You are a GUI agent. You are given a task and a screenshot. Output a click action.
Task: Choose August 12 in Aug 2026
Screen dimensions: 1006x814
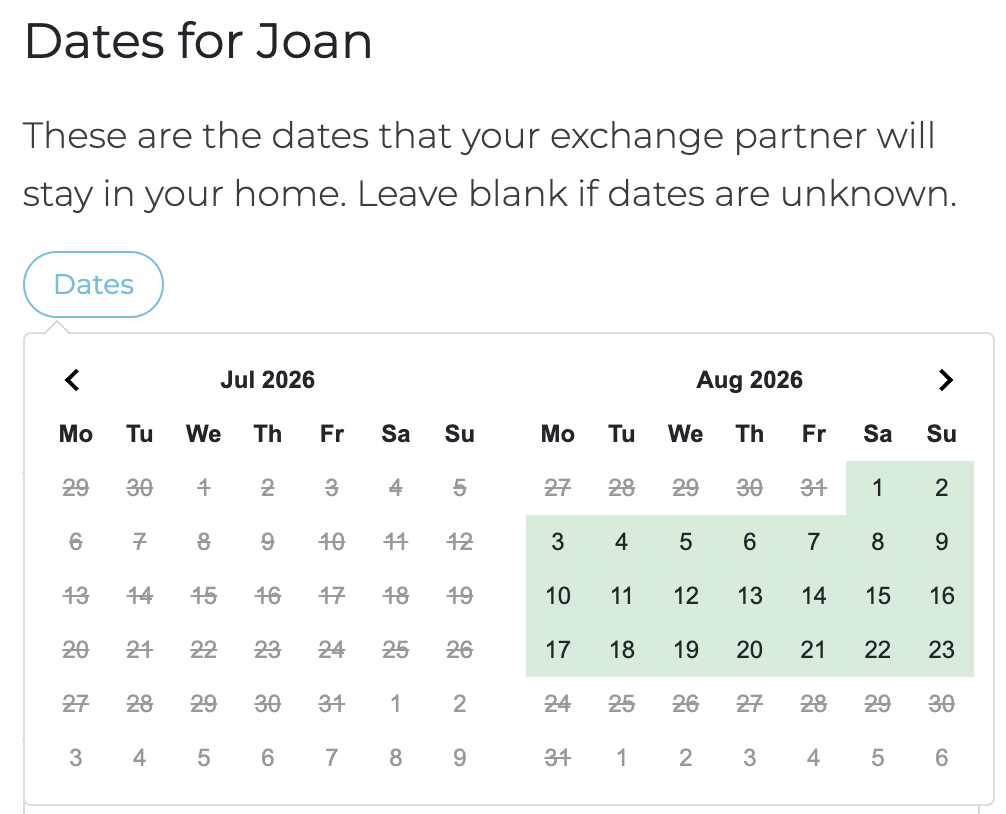[686, 595]
